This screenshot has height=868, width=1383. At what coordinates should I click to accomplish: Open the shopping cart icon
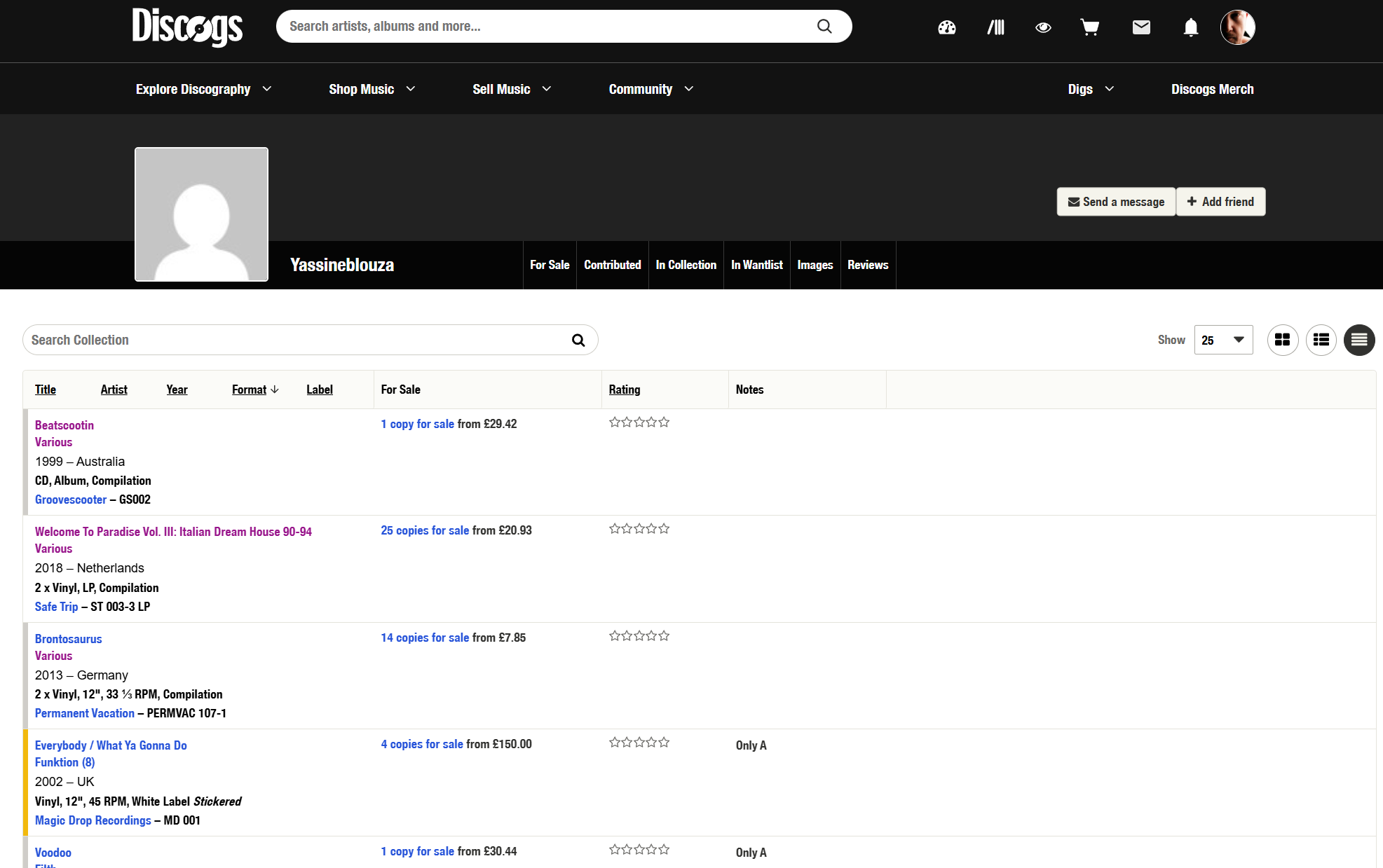tap(1090, 27)
